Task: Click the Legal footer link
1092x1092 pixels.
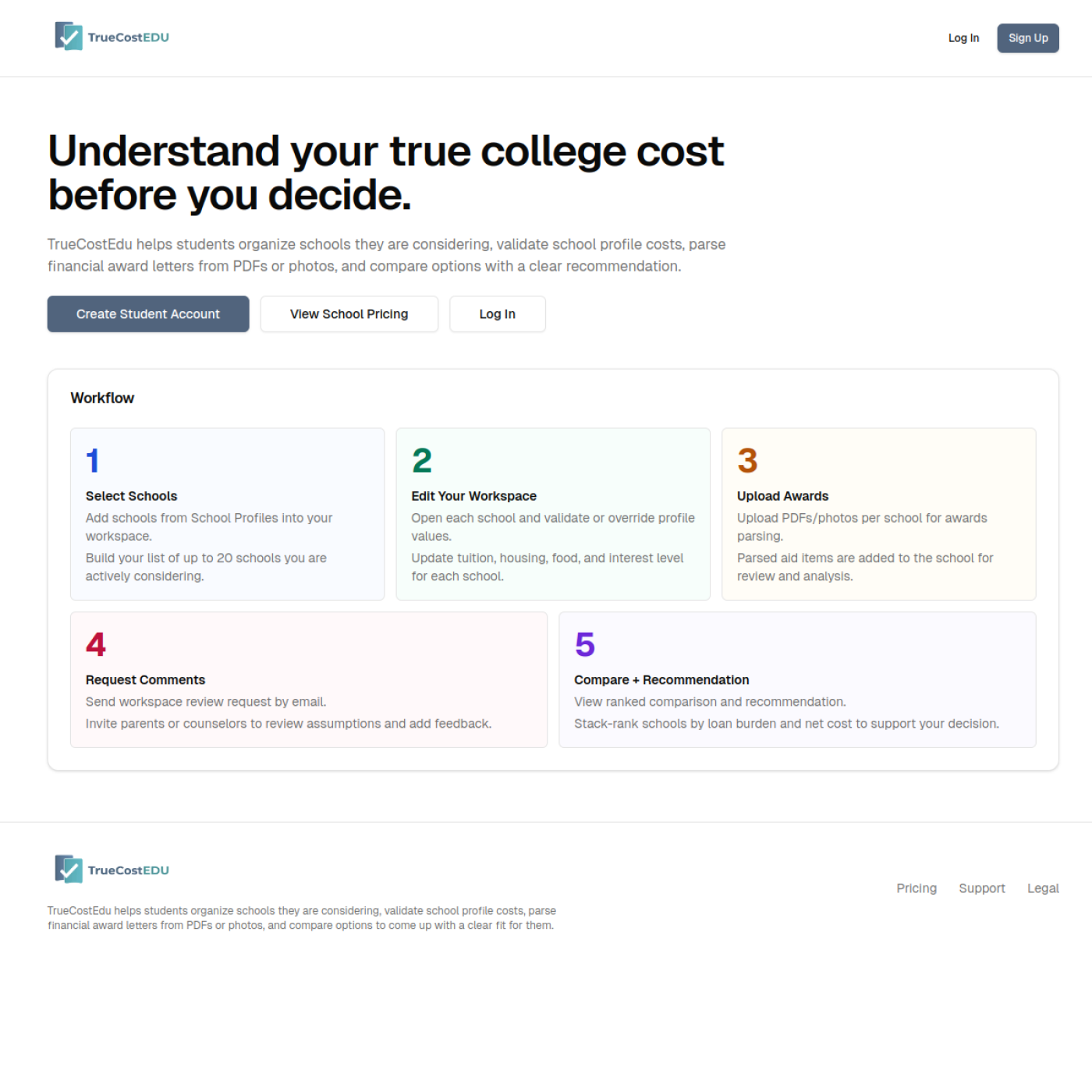Action: coord(1043,888)
